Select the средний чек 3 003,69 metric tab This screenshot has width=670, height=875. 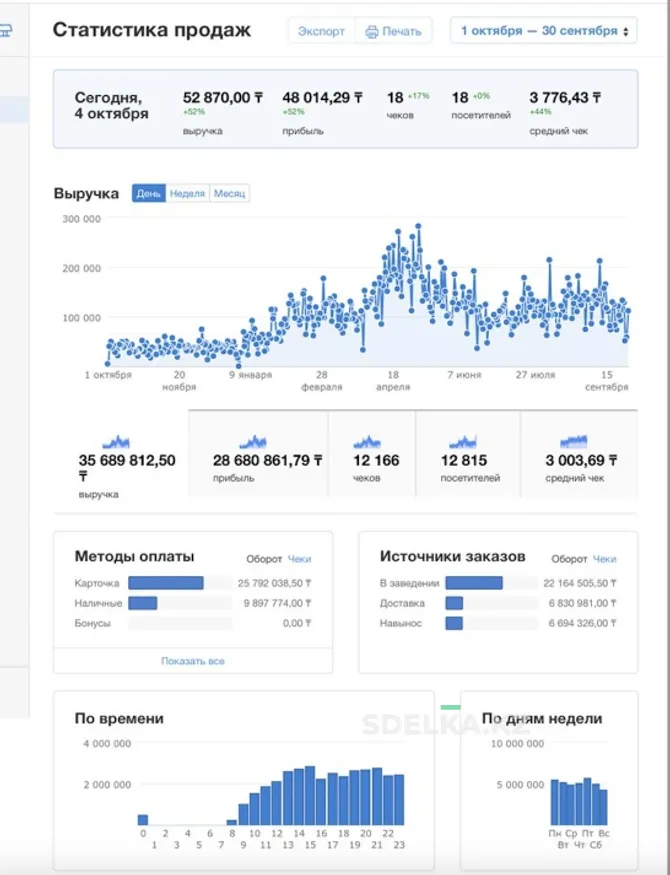579,453
